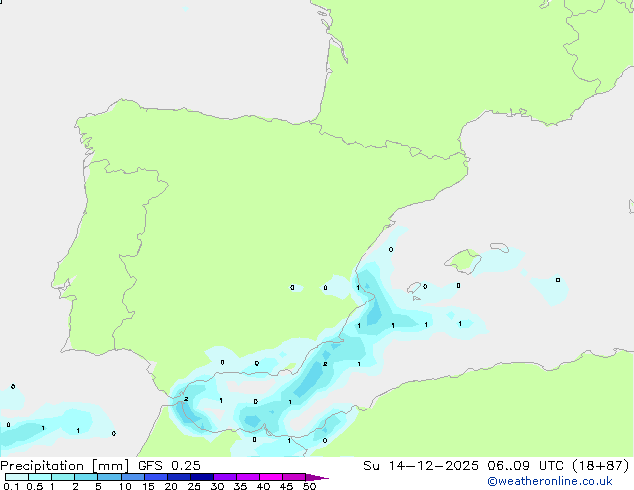Click Ibiza island on the map

coord(414,287)
